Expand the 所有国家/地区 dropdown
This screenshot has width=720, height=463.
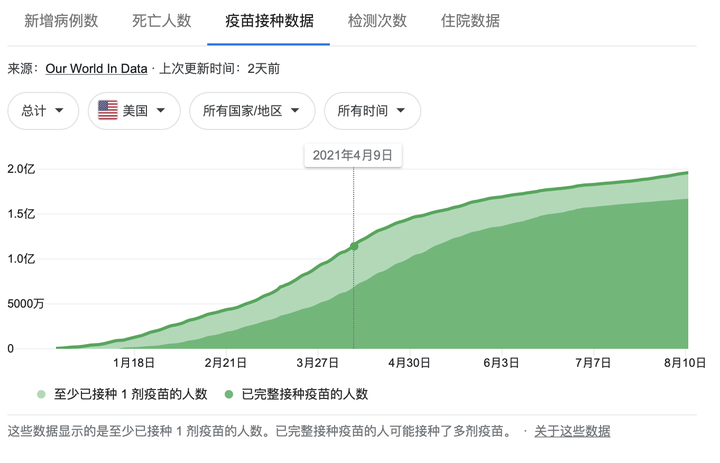(252, 111)
